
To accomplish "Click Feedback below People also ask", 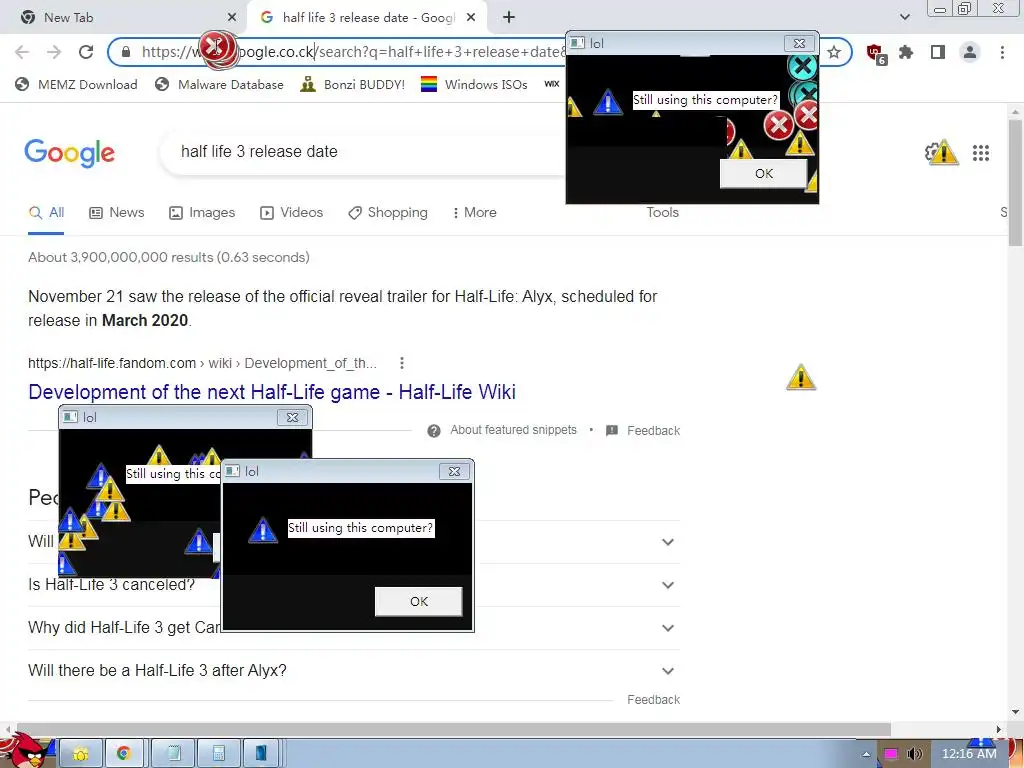I will click(653, 699).
